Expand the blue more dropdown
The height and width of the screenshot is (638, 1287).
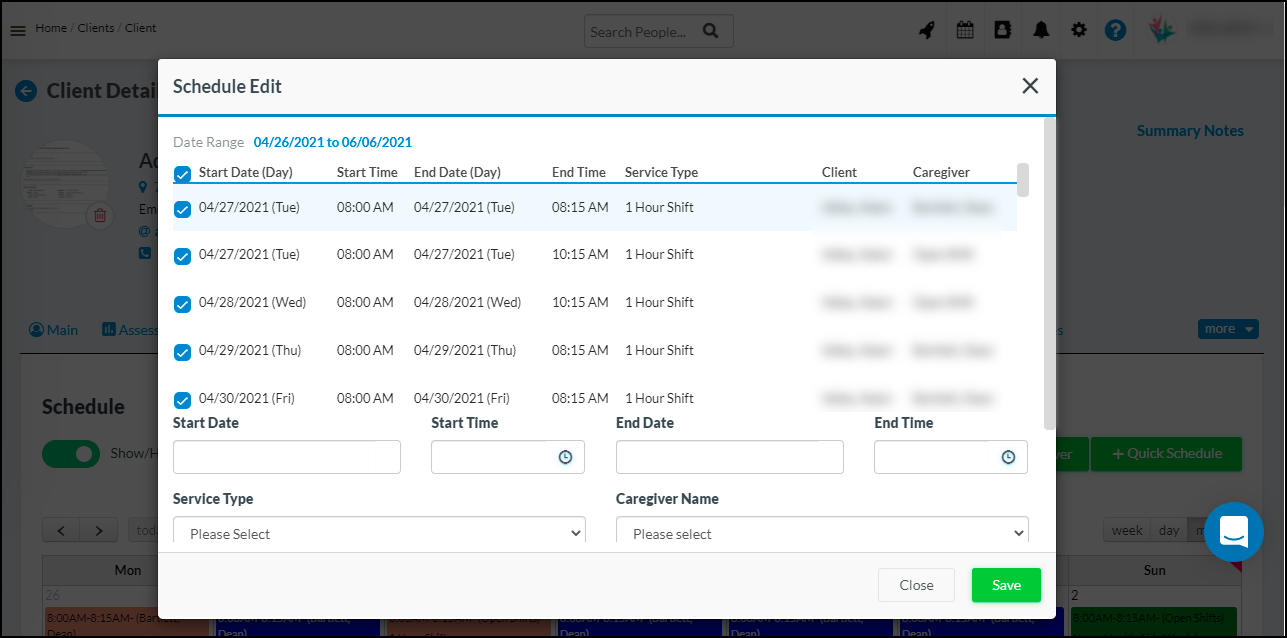point(1228,328)
